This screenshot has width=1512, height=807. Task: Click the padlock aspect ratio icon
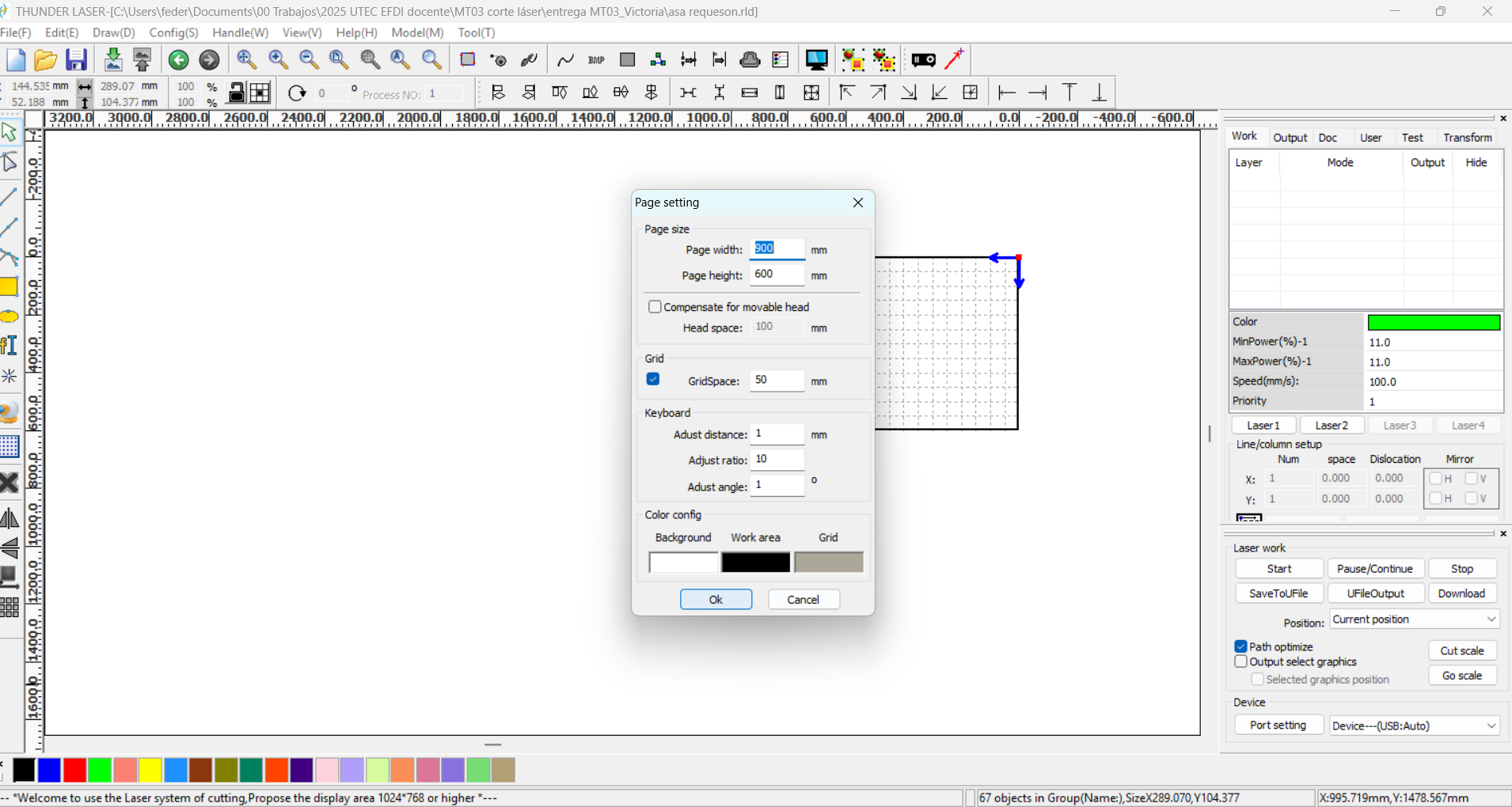tap(236, 93)
